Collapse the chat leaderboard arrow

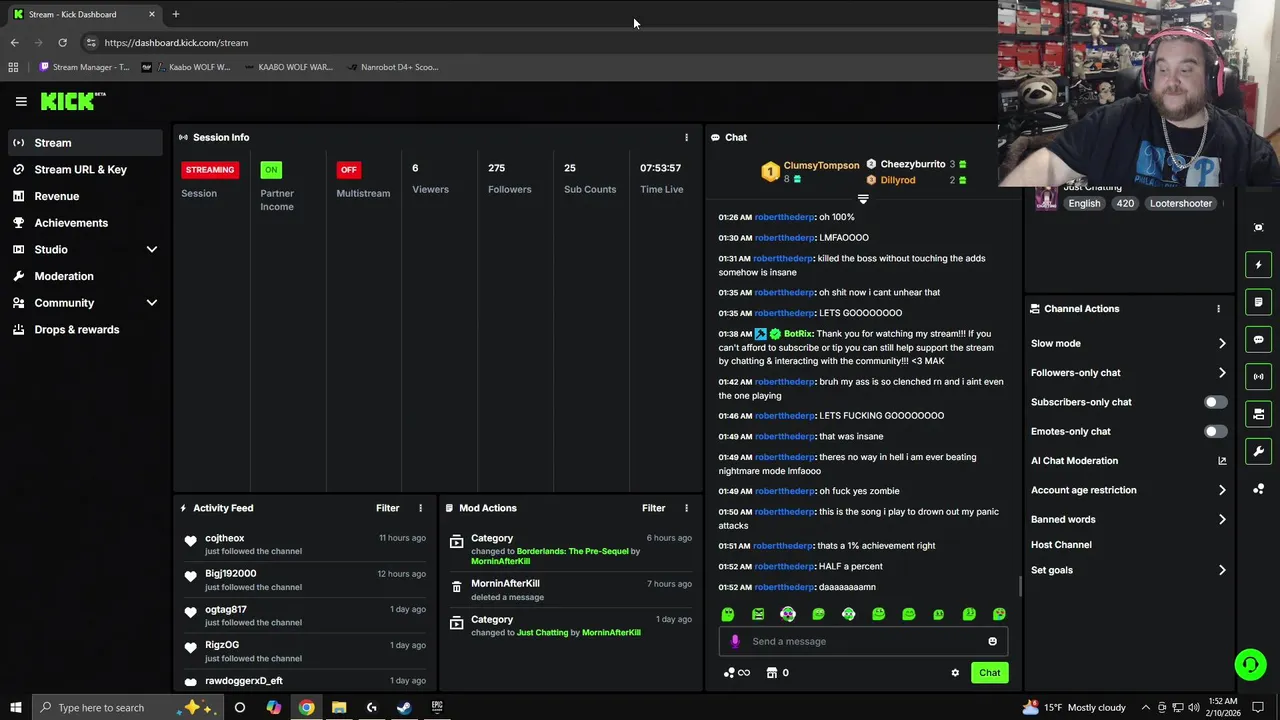coord(863,199)
